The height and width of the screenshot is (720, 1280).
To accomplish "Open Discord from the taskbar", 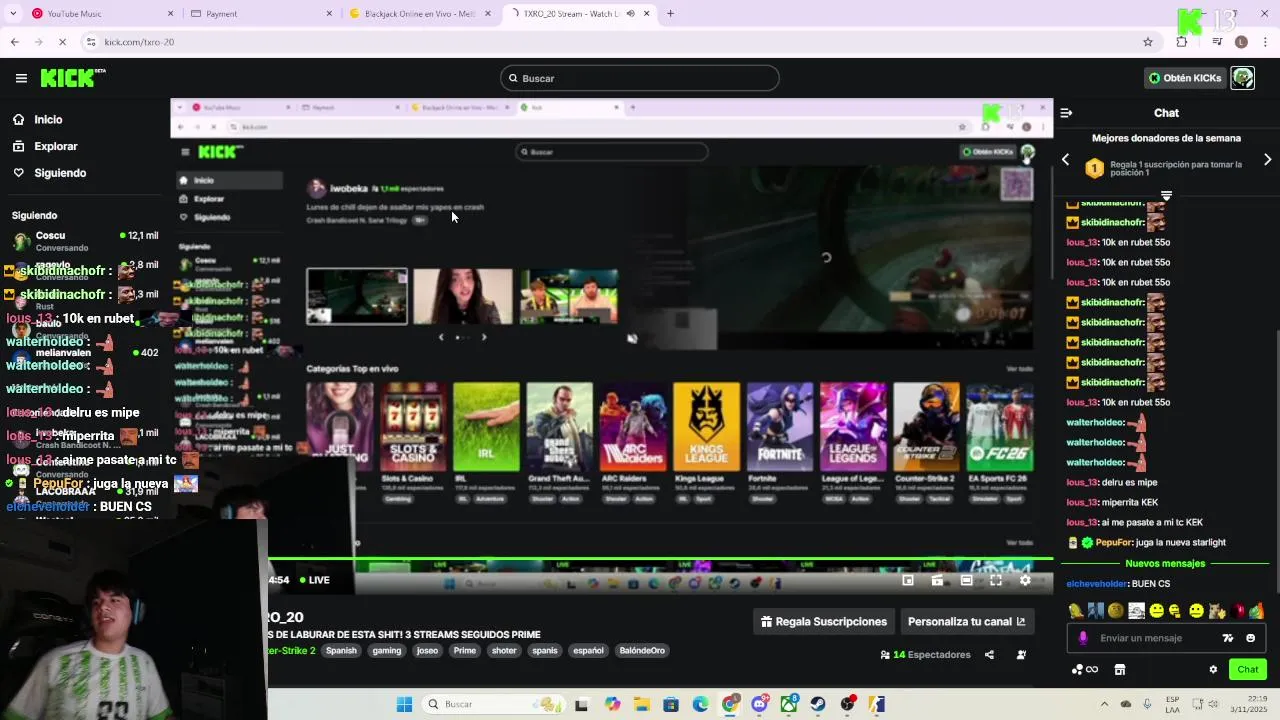I will pos(759,704).
